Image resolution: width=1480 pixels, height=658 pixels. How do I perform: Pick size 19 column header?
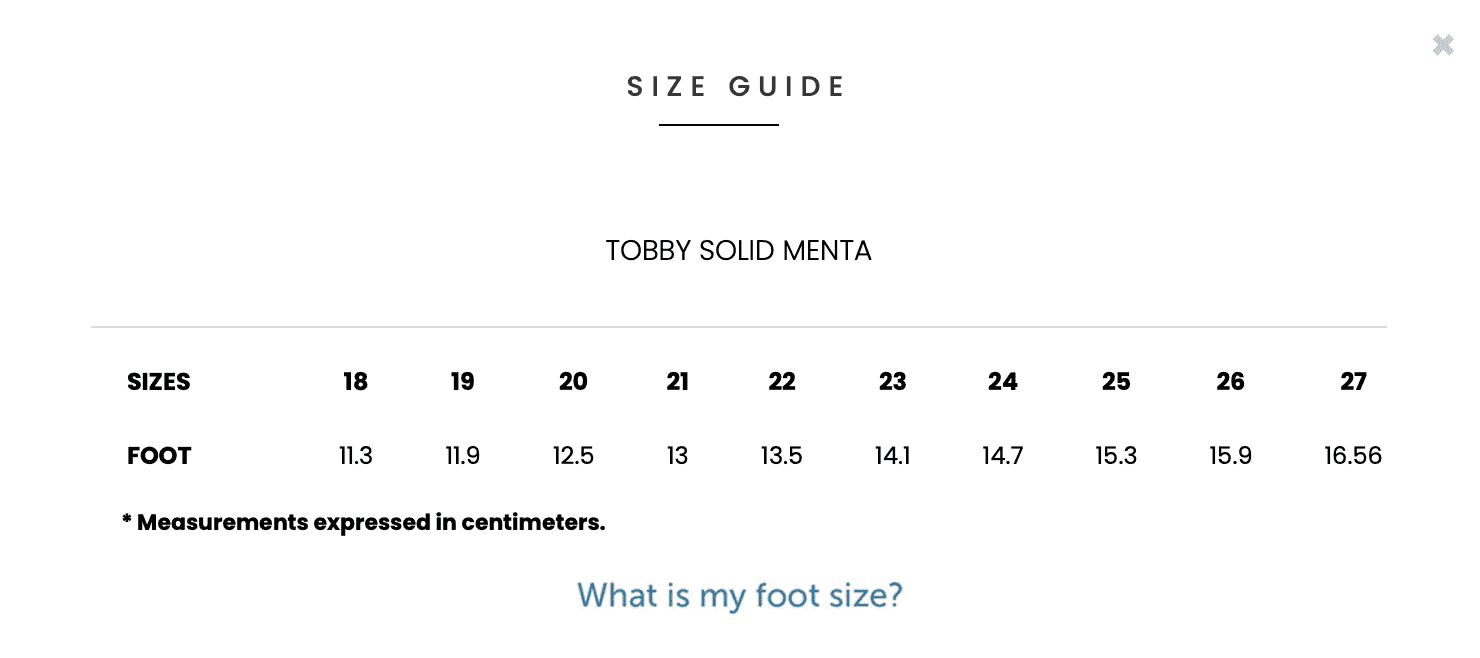(462, 382)
